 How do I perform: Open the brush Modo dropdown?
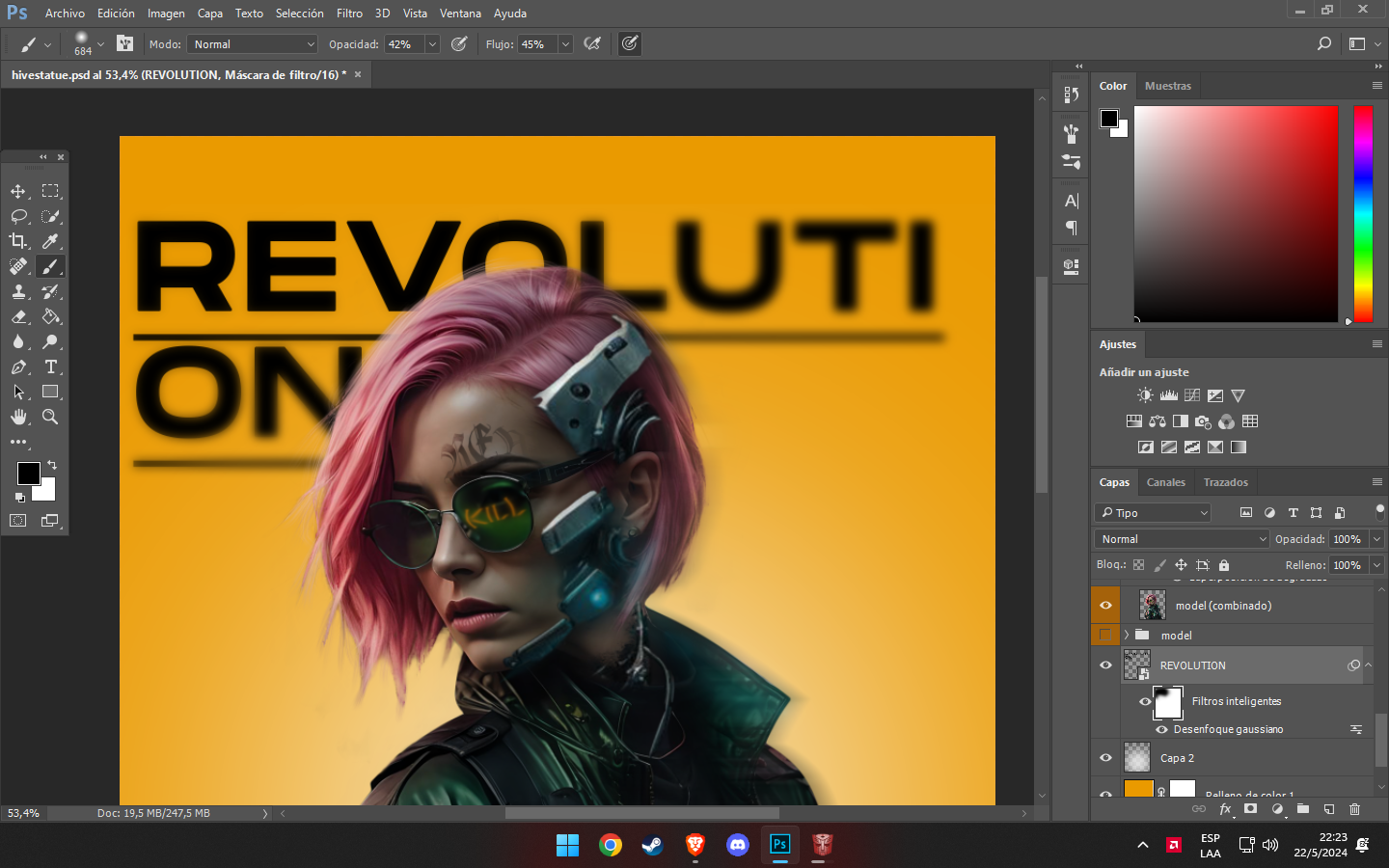click(x=253, y=44)
